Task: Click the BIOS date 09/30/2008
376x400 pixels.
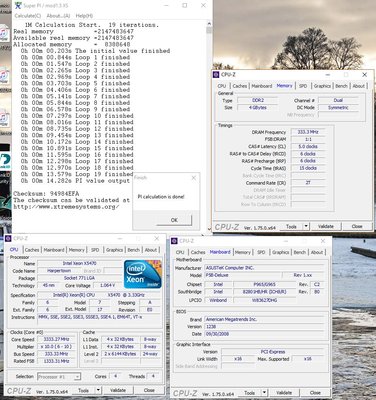Action: click(263, 334)
